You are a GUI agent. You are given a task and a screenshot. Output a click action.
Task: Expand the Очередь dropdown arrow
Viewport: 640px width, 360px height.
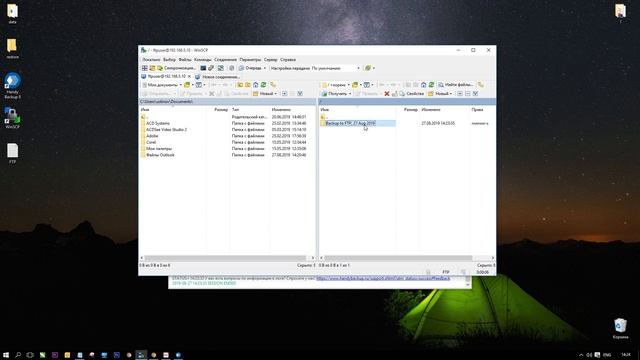pos(264,68)
